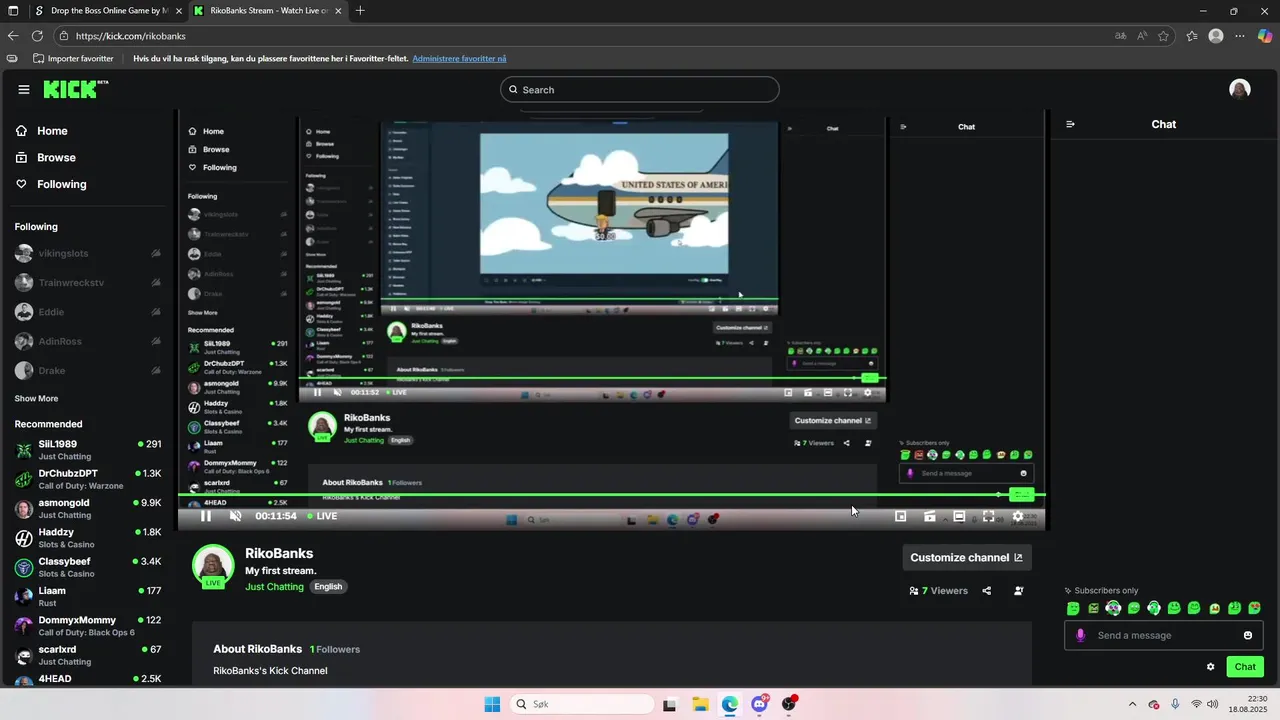This screenshot has width=1280, height=720.
Task: Click the RikoBanks channel avatar
Action: tap(213, 566)
